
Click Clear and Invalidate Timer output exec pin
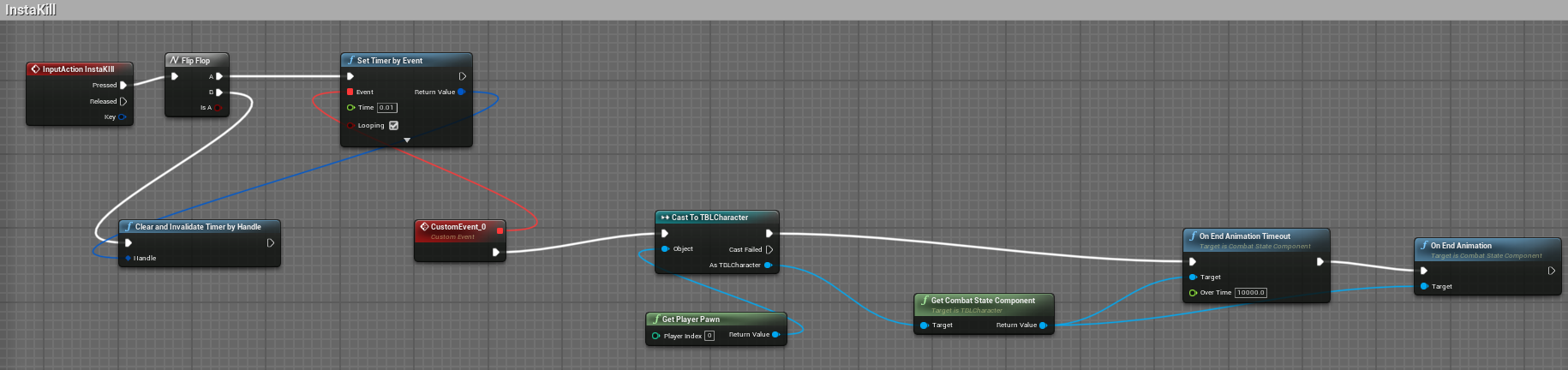coord(271,242)
